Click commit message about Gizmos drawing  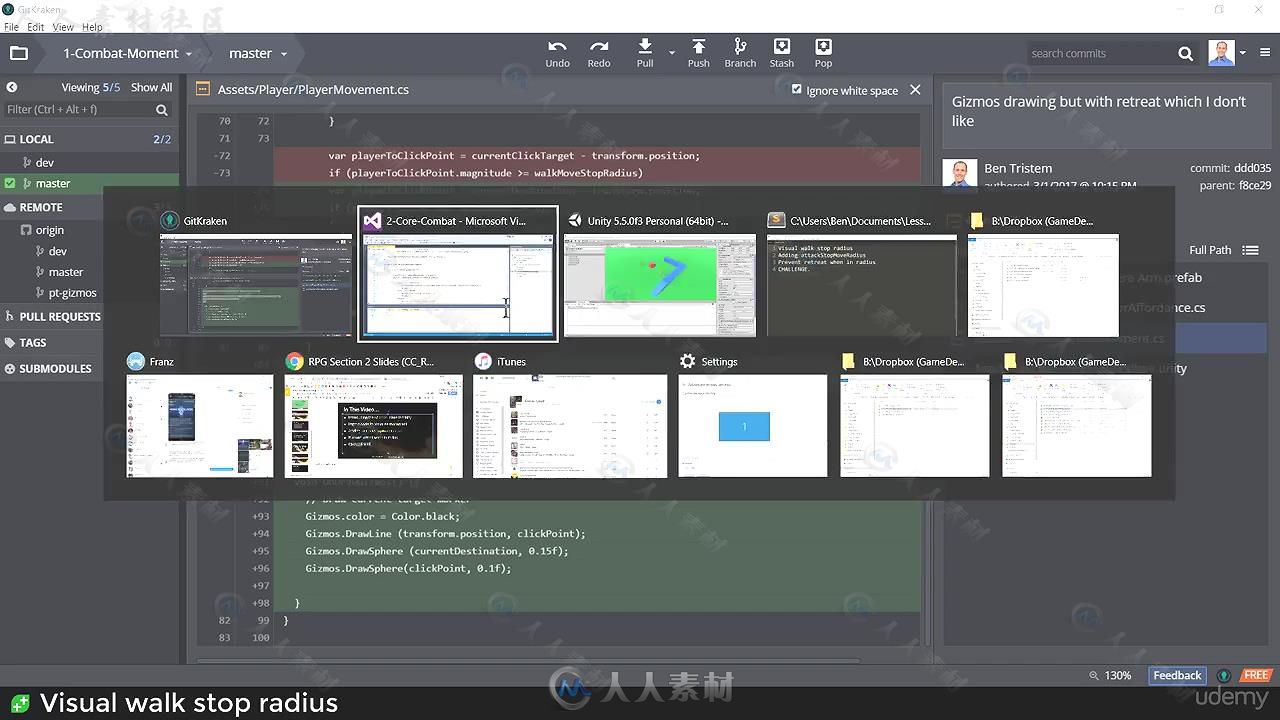pyautogui.click(x=1099, y=111)
